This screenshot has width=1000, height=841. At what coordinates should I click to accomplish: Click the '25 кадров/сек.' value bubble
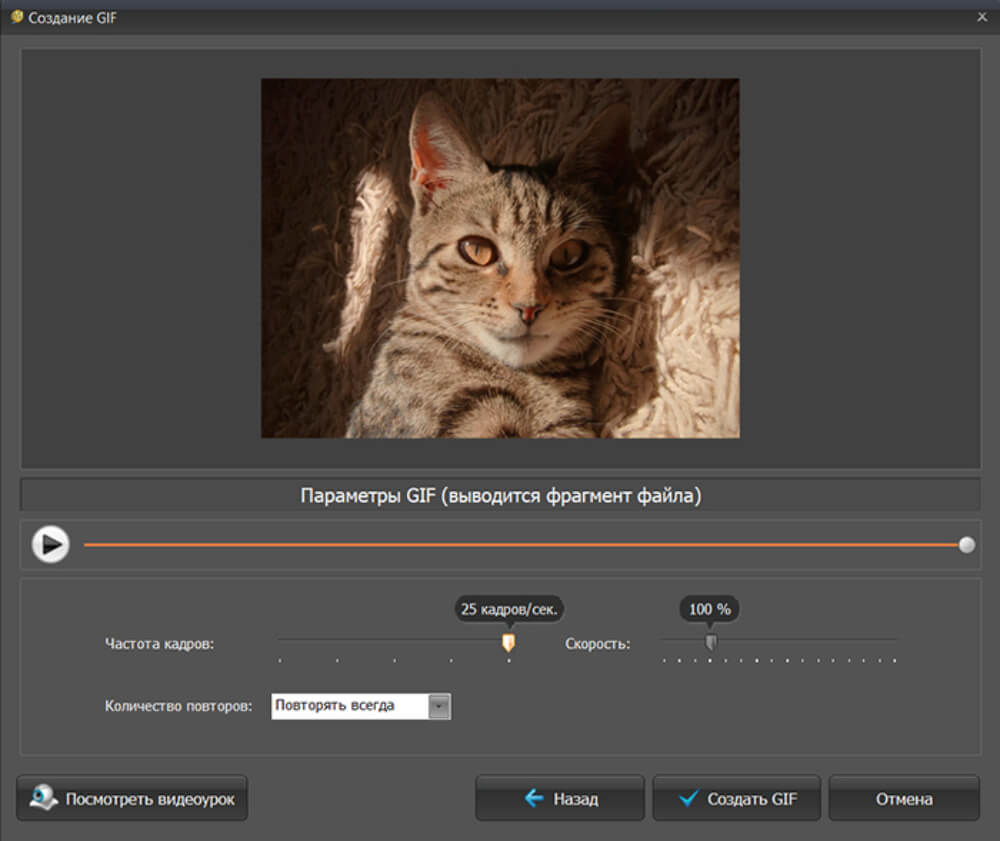[509, 608]
